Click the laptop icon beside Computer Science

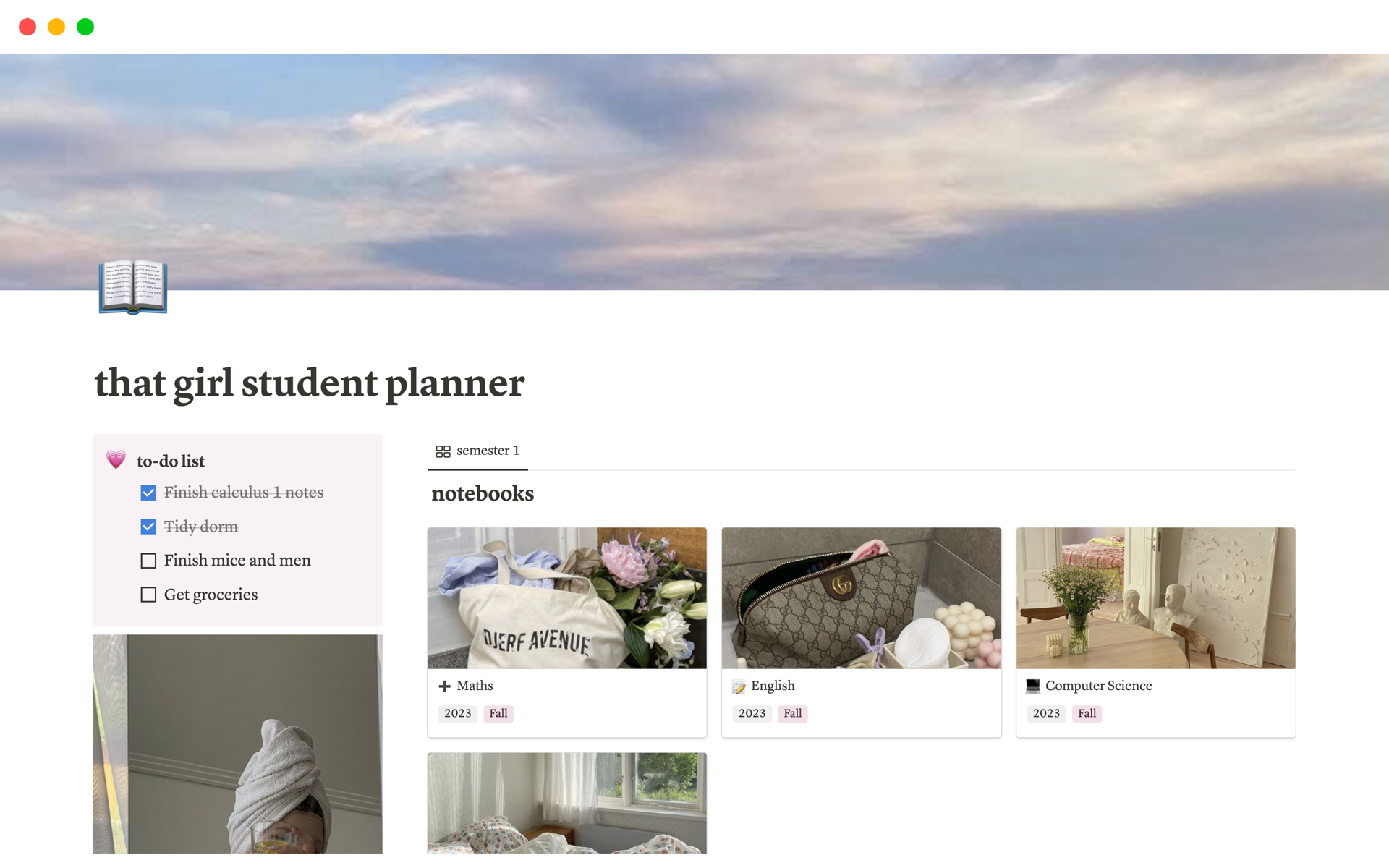(1033, 686)
